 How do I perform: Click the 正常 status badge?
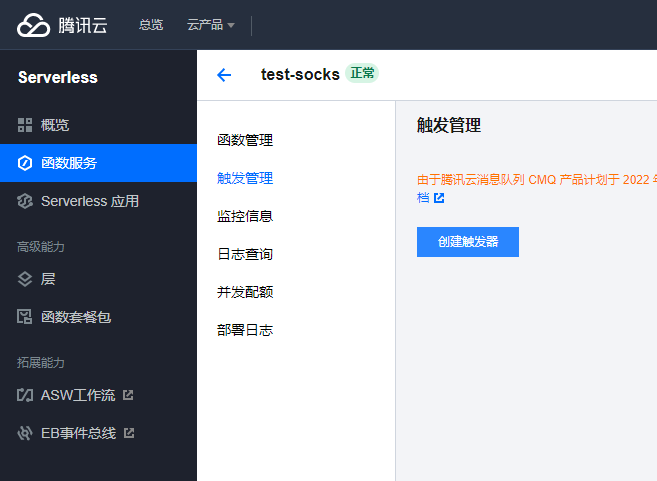pyautogui.click(x=362, y=73)
